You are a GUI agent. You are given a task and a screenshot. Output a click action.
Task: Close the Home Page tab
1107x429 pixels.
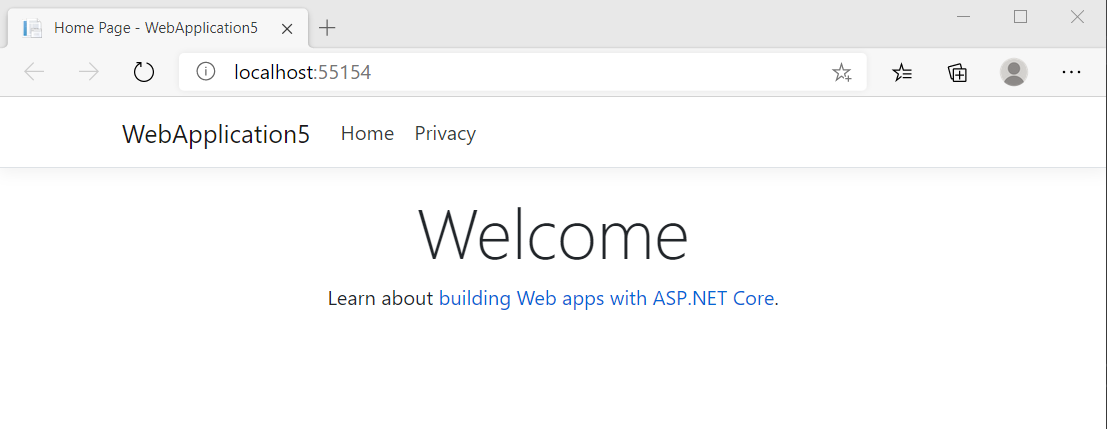tap(287, 28)
